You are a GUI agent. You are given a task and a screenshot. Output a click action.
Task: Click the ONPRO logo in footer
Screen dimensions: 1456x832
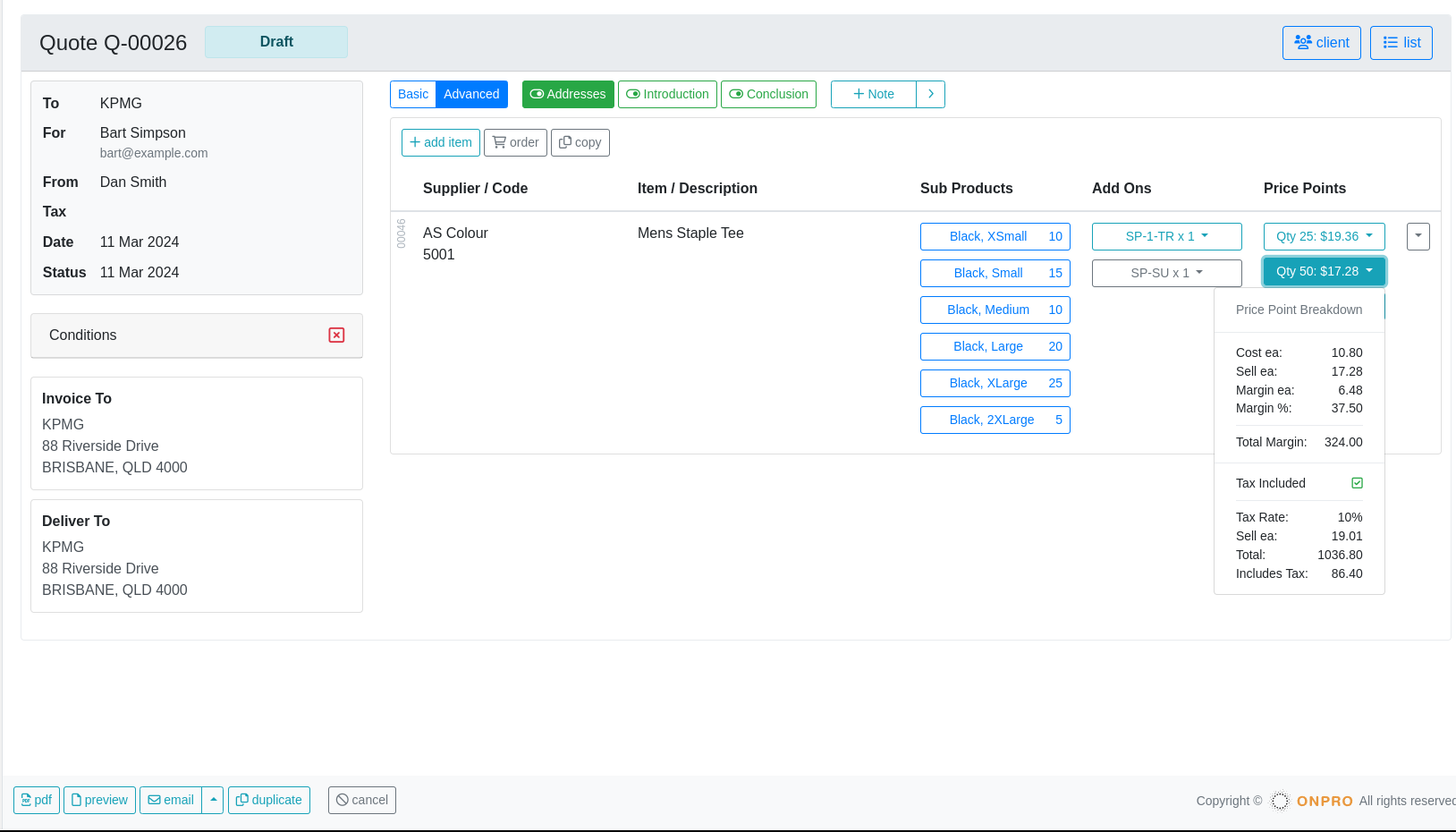pyautogui.click(x=1312, y=801)
